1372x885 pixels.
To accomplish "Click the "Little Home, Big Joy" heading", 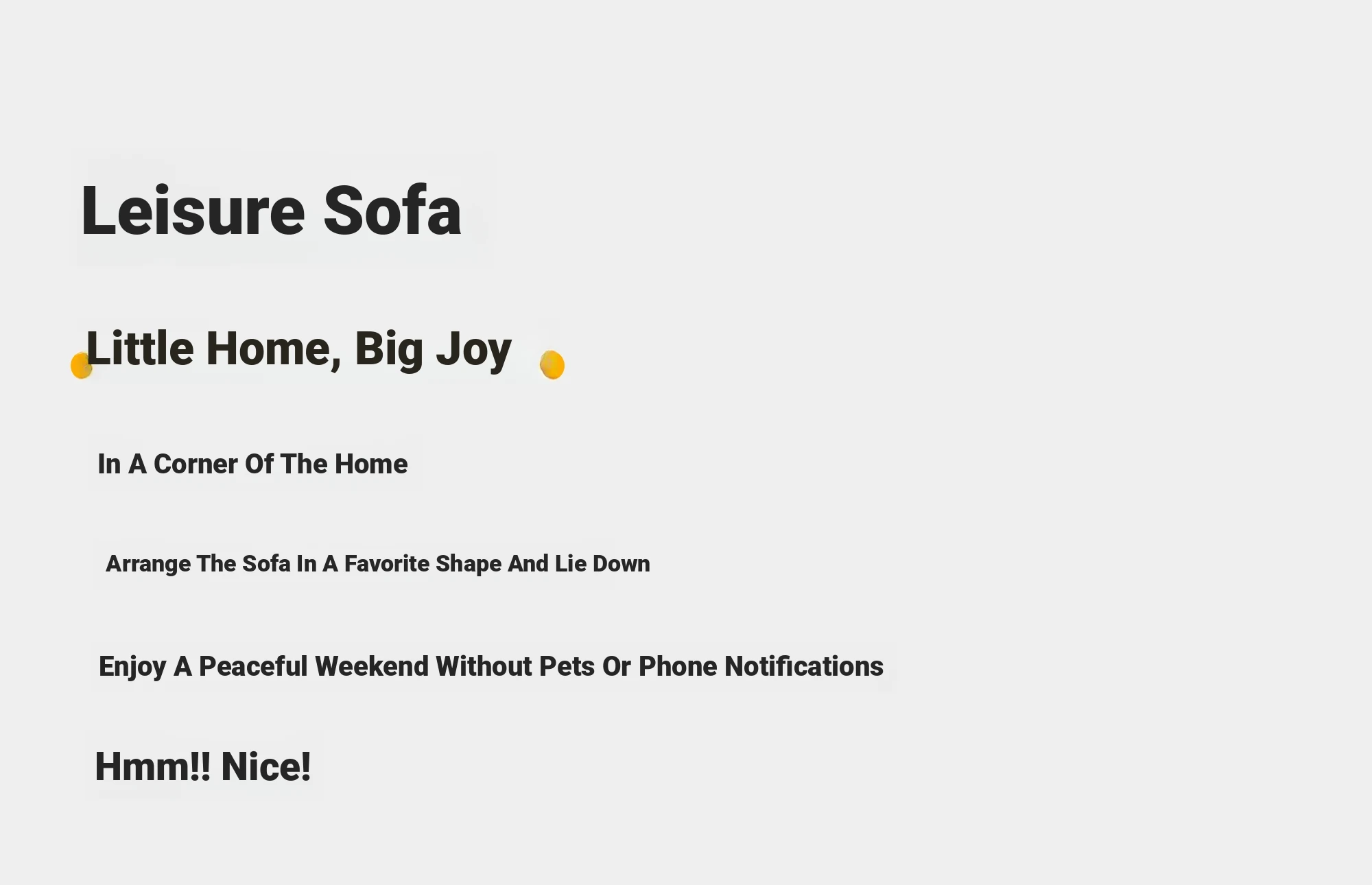I will 298,349.
